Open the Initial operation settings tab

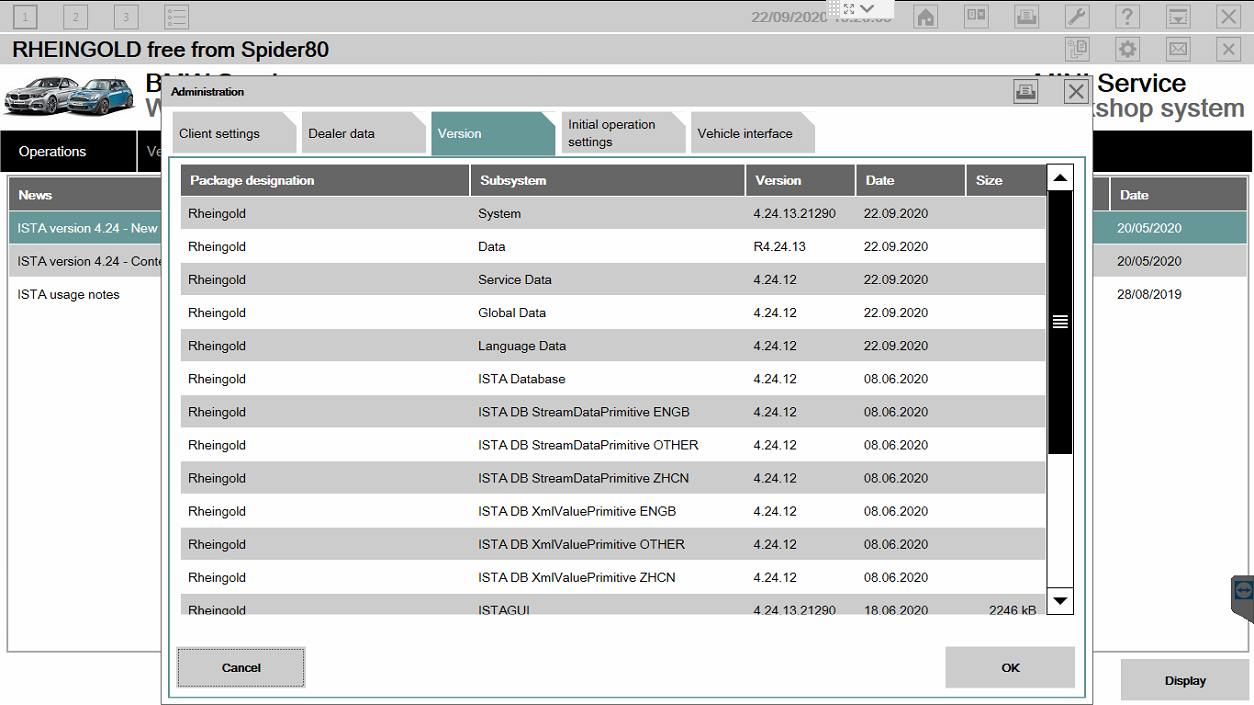pos(623,133)
